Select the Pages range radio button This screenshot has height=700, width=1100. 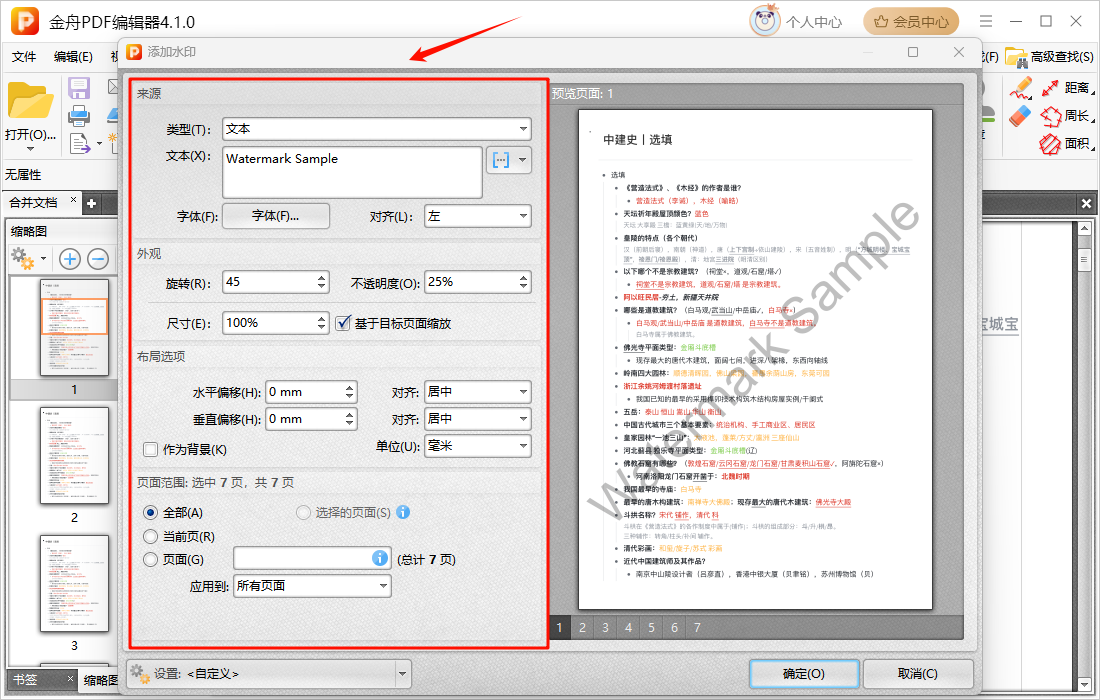[x=150, y=560]
